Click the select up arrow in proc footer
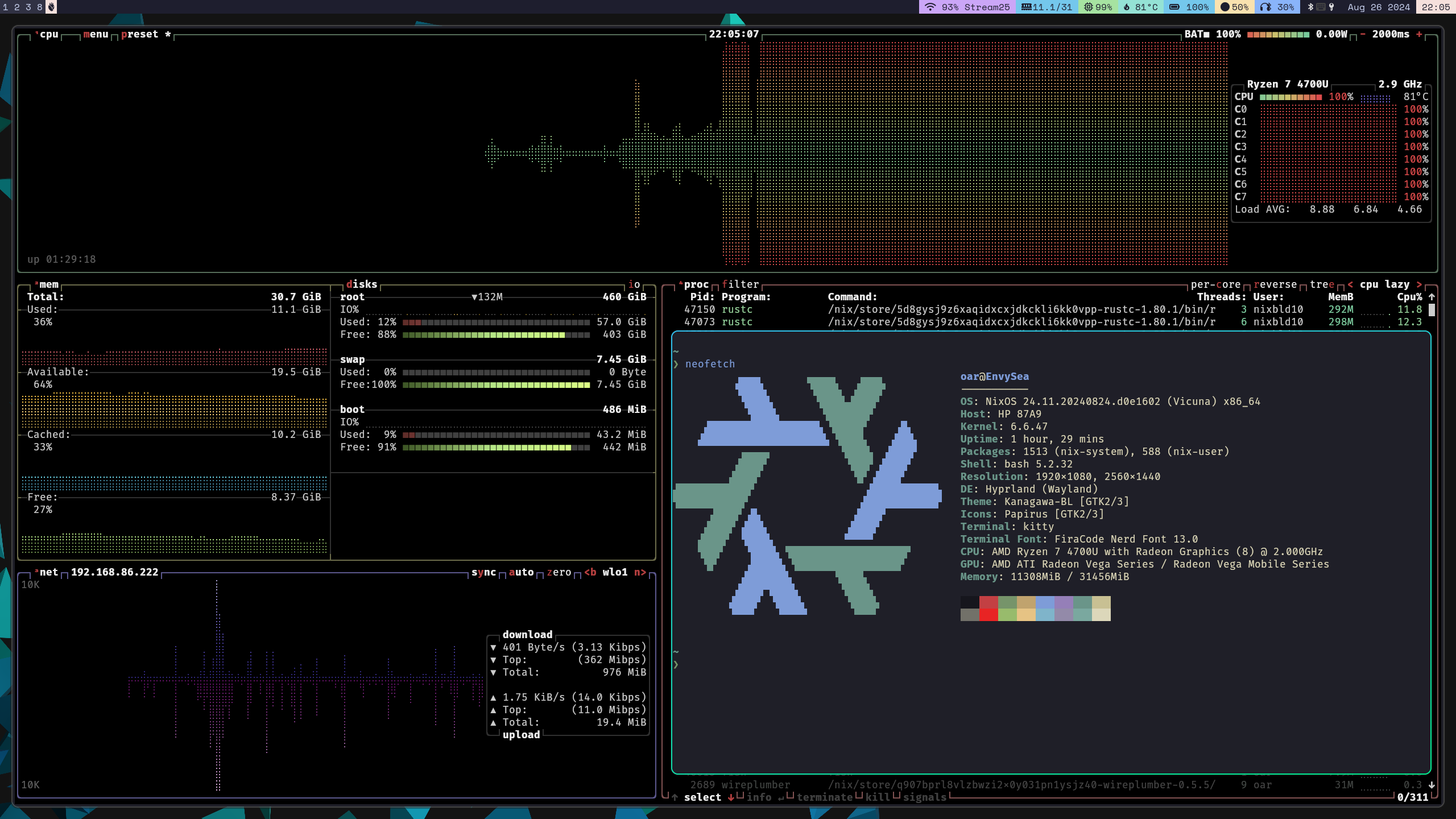The height and width of the screenshot is (819, 1456). 675,797
